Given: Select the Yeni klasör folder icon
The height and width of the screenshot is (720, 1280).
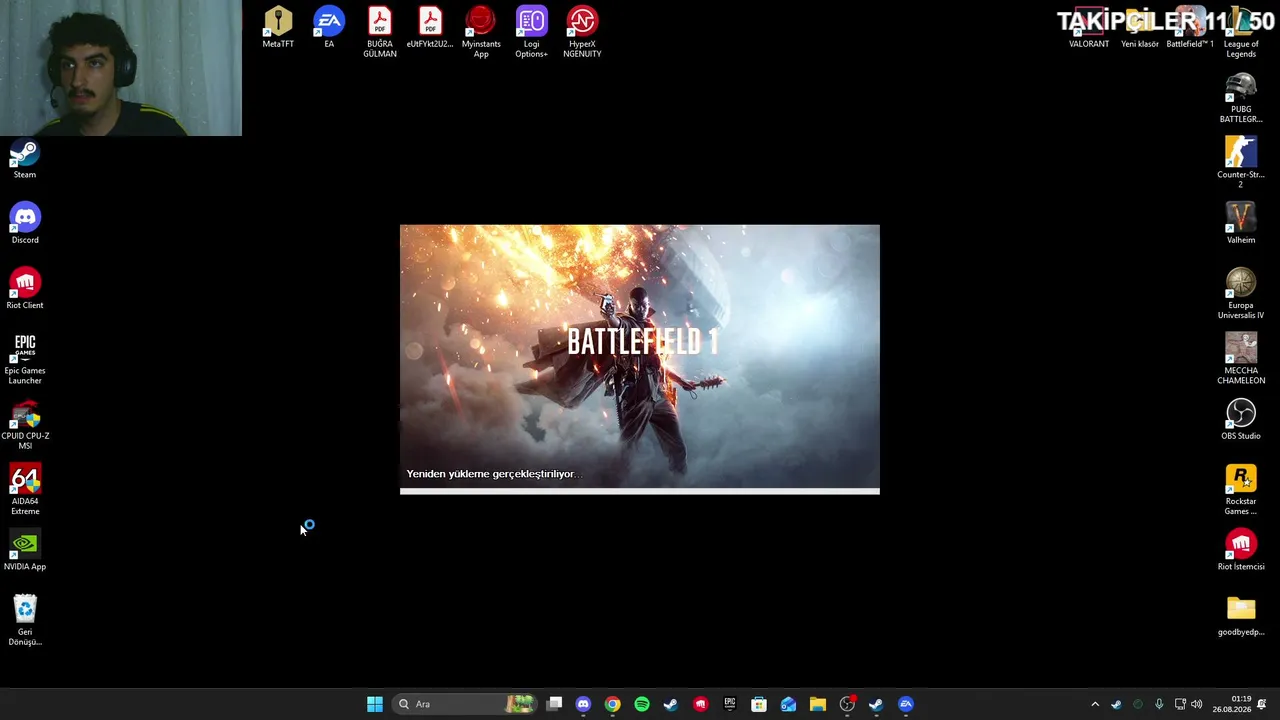Looking at the screenshot, I should [1140, 28].
